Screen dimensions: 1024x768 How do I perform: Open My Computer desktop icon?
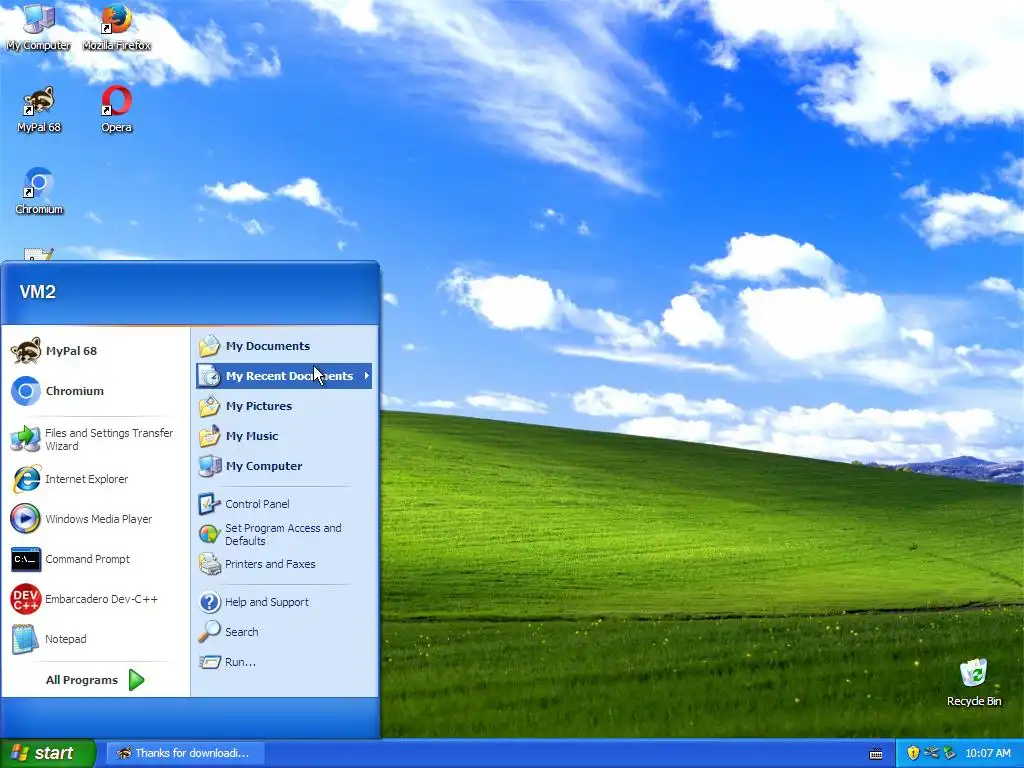coord(39,26)
